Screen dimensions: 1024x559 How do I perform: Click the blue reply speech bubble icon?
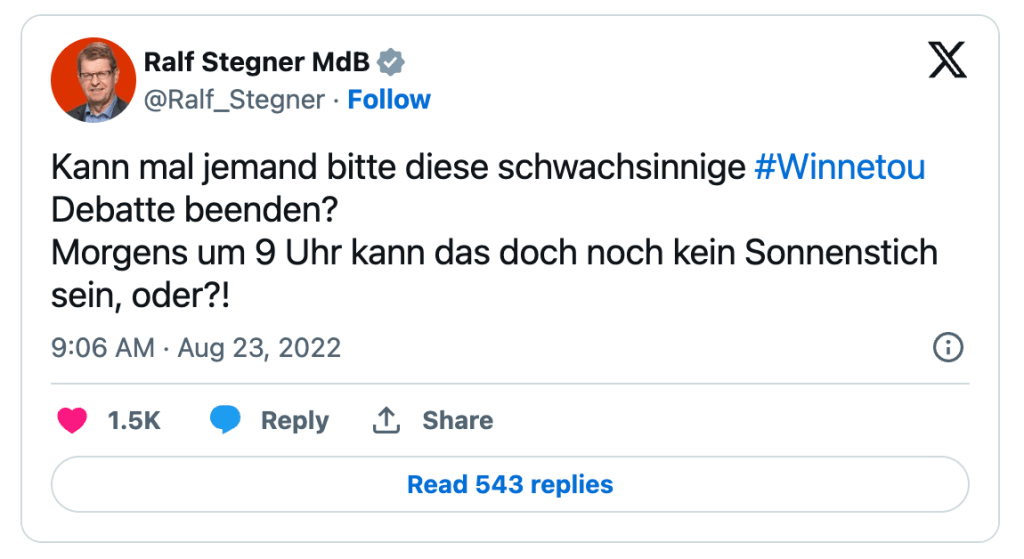point(225,421)
